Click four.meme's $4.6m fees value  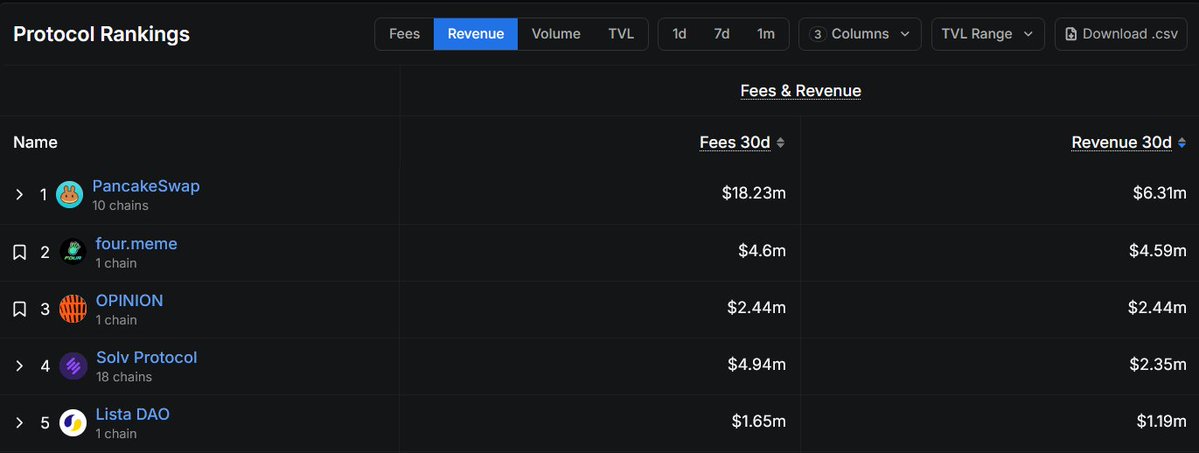point(762,251)
